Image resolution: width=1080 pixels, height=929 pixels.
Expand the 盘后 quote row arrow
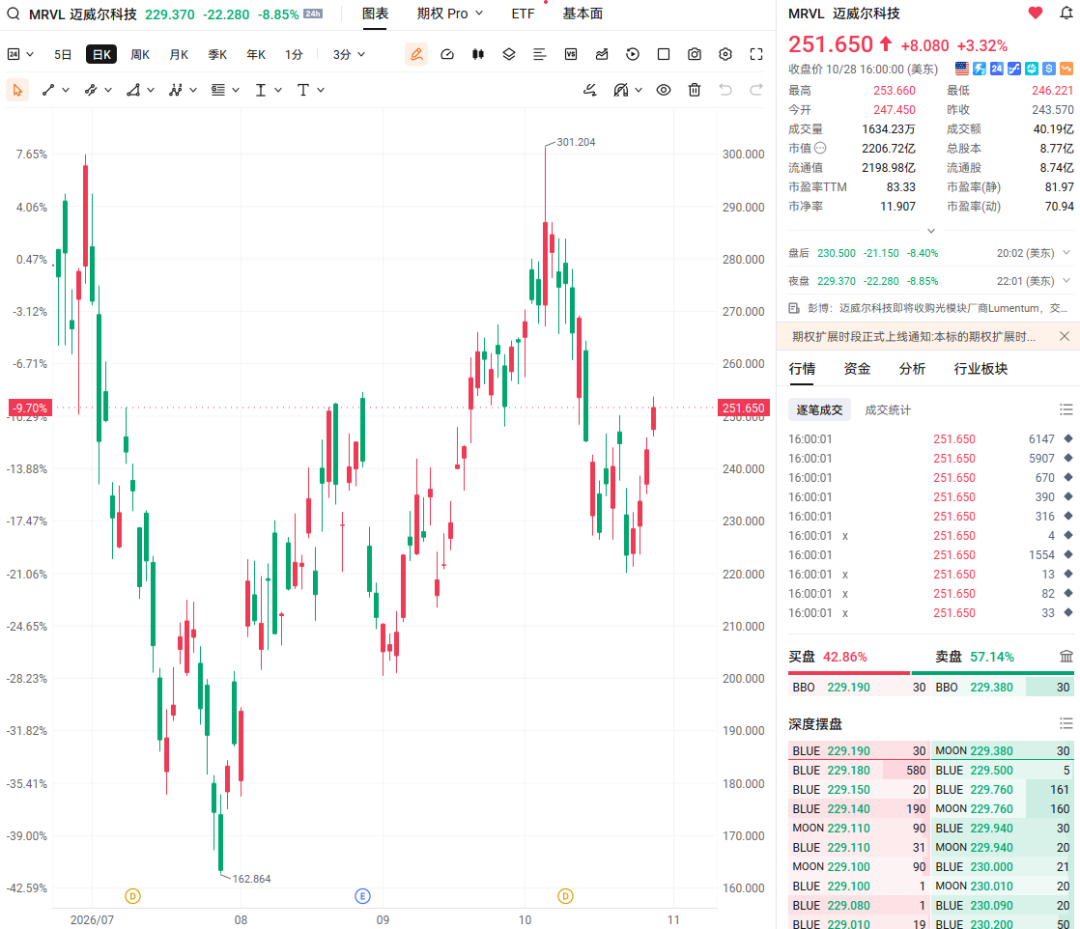tap(1066, 253)
